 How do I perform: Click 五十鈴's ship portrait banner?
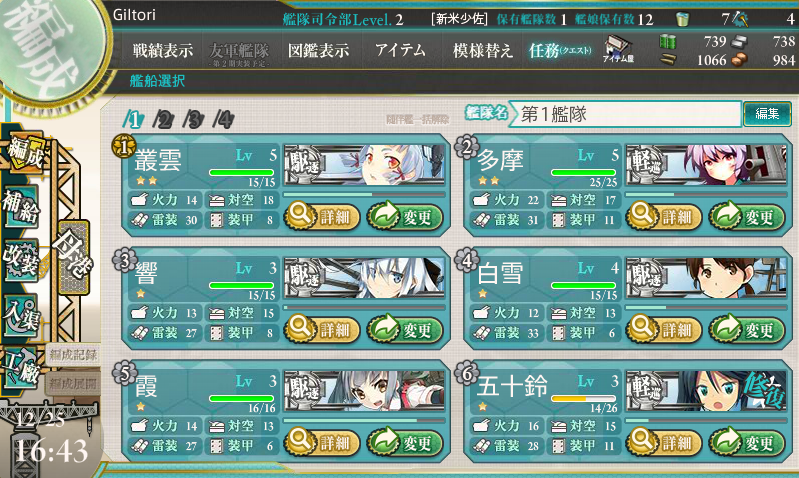pyautogui.click(x=706, y=391)
